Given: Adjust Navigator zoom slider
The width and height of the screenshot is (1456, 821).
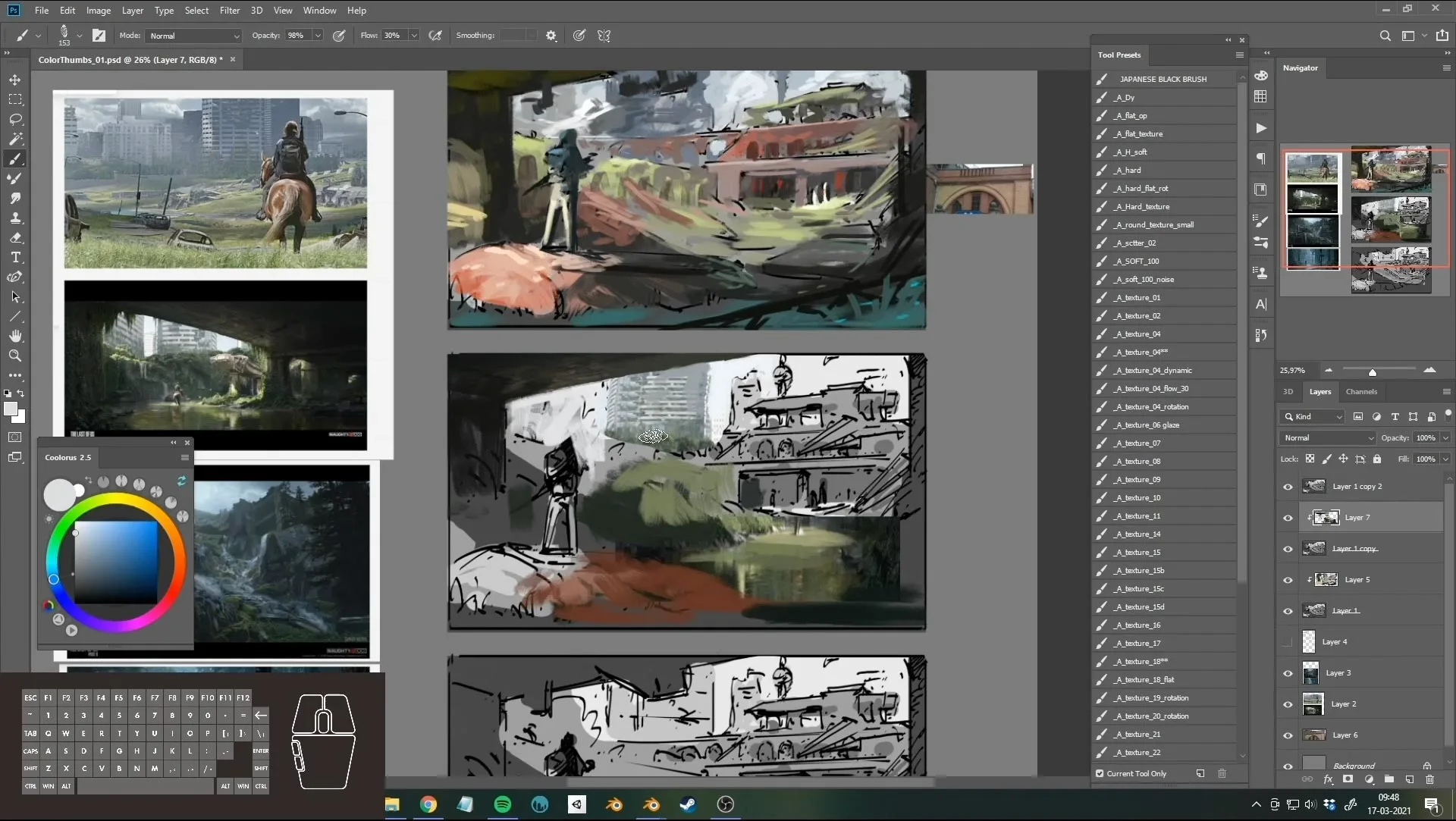Looking at the screenshot, I should pyautogui.click(x=1372, y=372).
